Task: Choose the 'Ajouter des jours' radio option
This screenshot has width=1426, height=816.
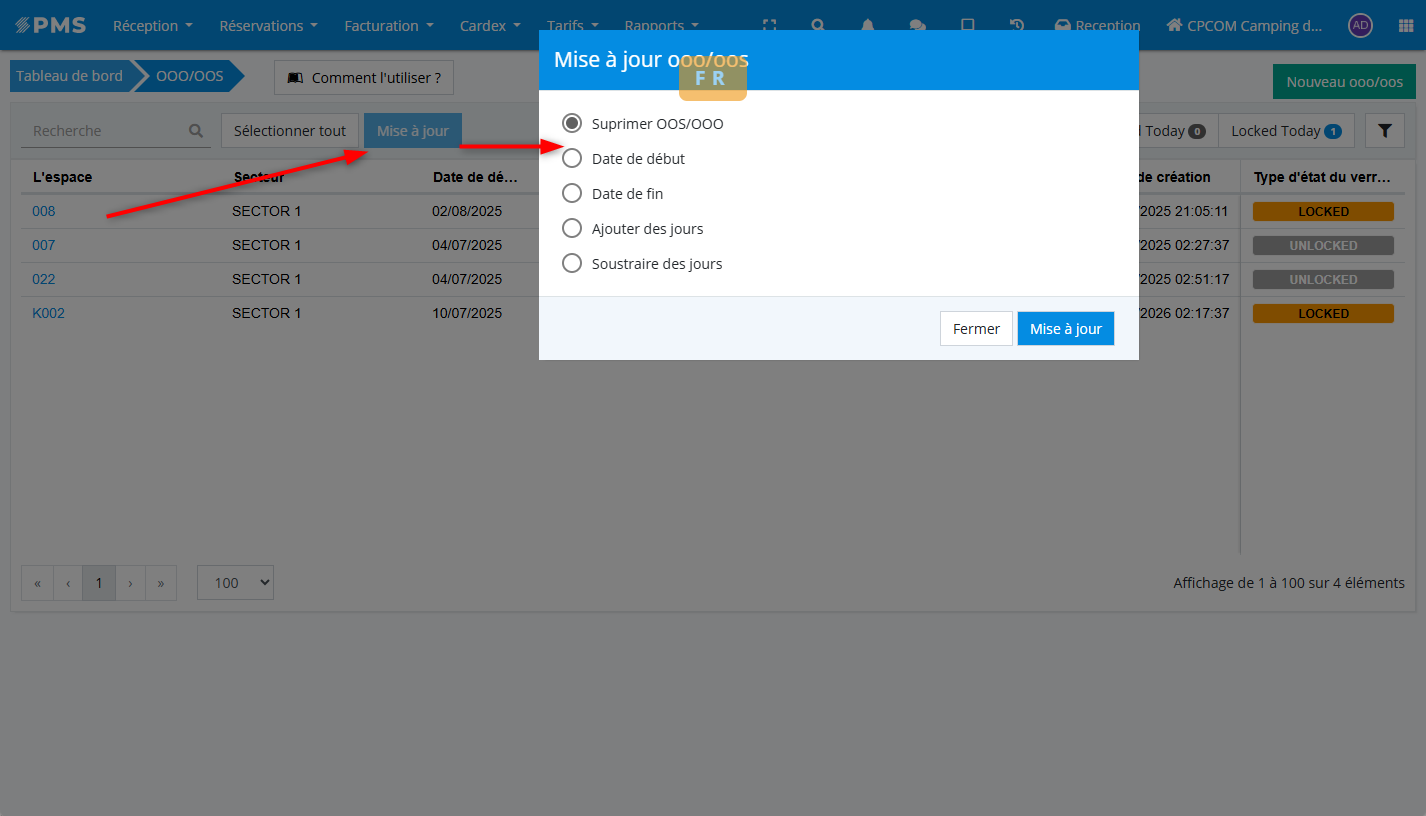Action: point(572,229)
